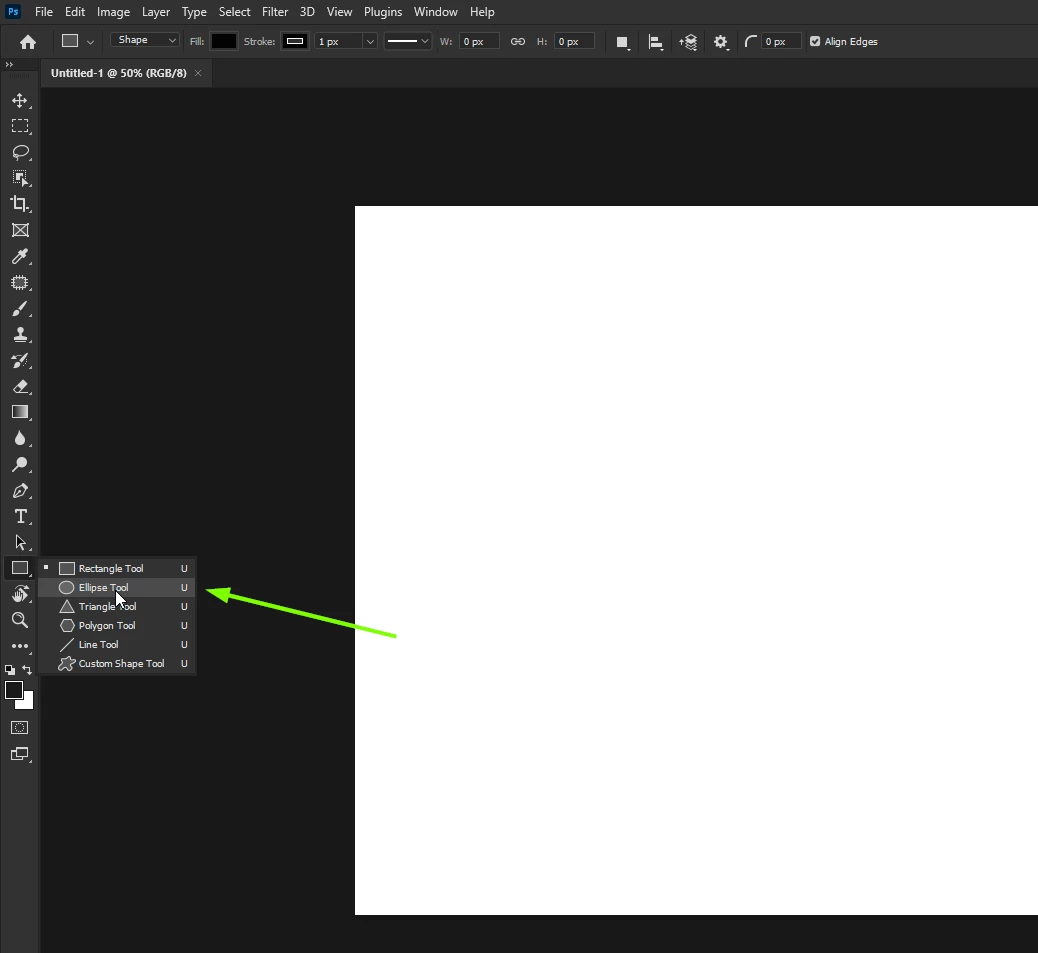Viewport: 1038px width, 953px height.
Task: Open the View menu
Action: [339, 12]
